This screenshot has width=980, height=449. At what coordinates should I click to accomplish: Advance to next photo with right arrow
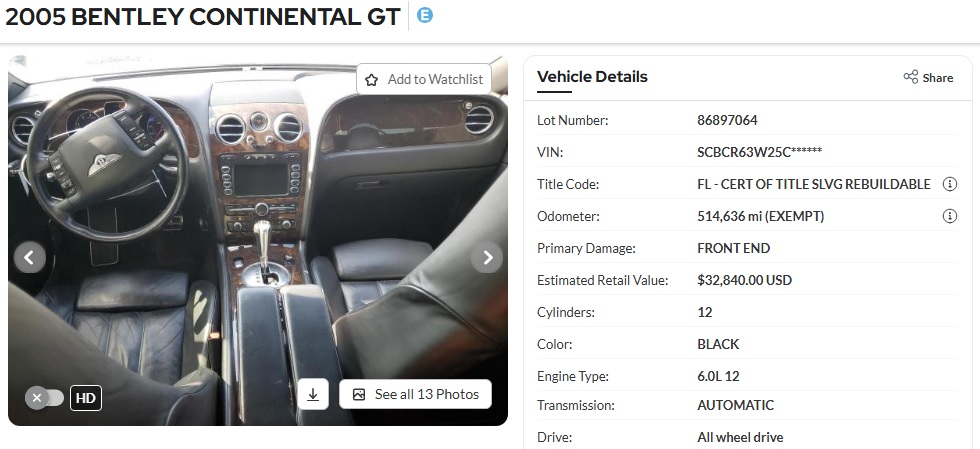(487, 257)
